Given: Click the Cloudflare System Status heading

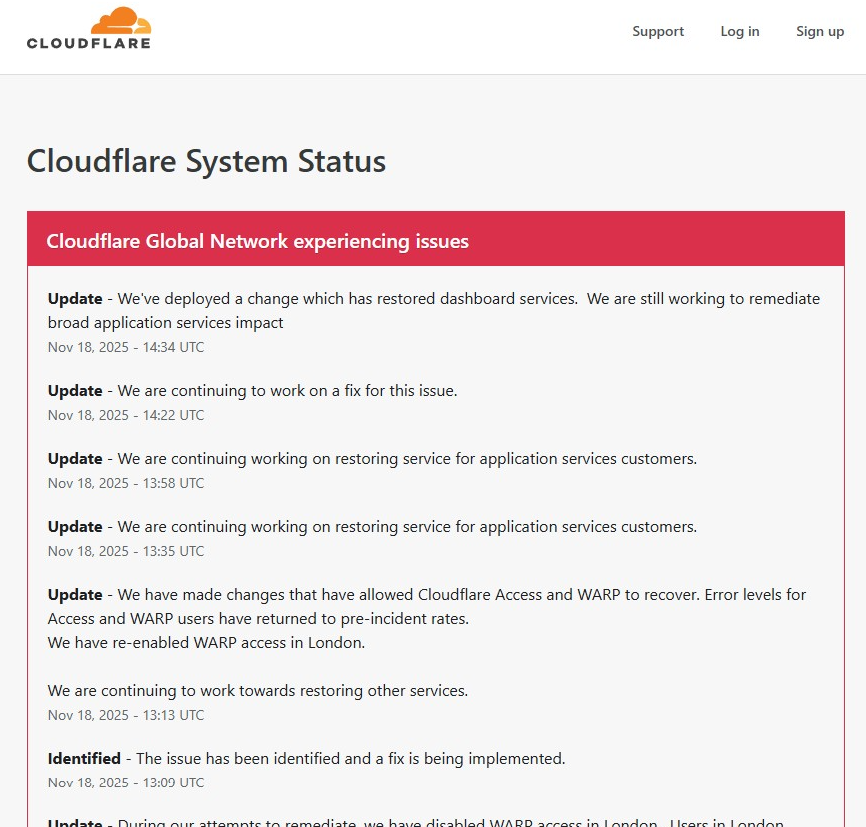Looking at the screenshot, I should tap(206, 161).
